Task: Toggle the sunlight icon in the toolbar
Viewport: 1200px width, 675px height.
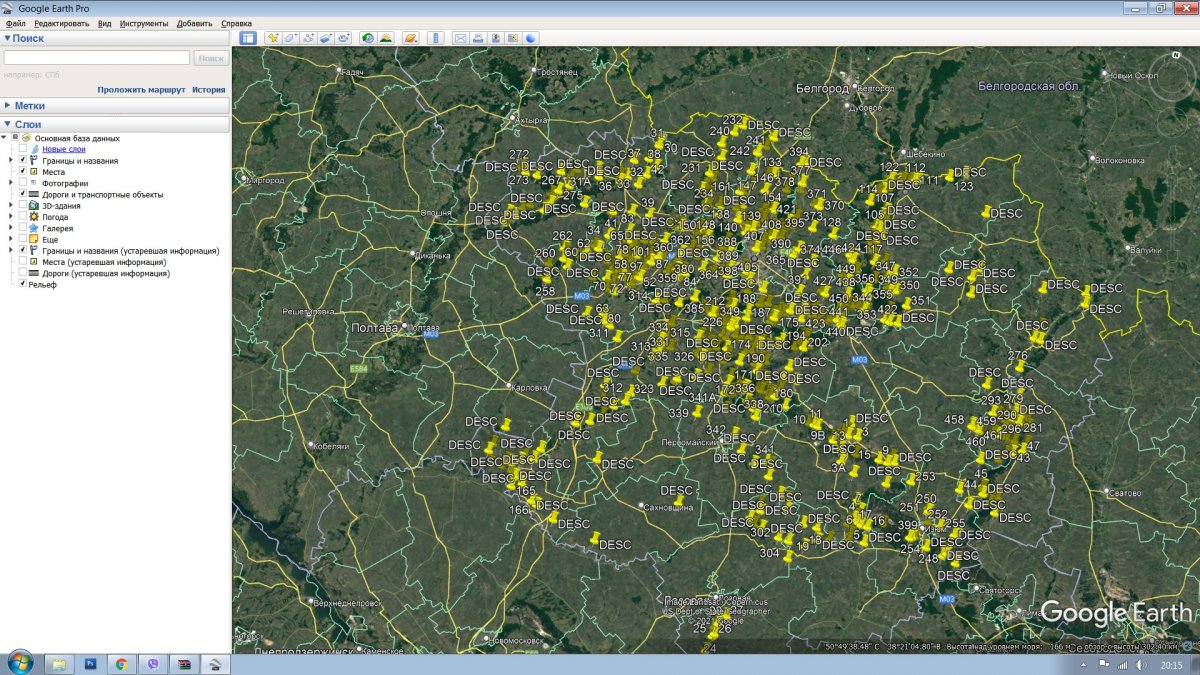Action: pos(385,38)
